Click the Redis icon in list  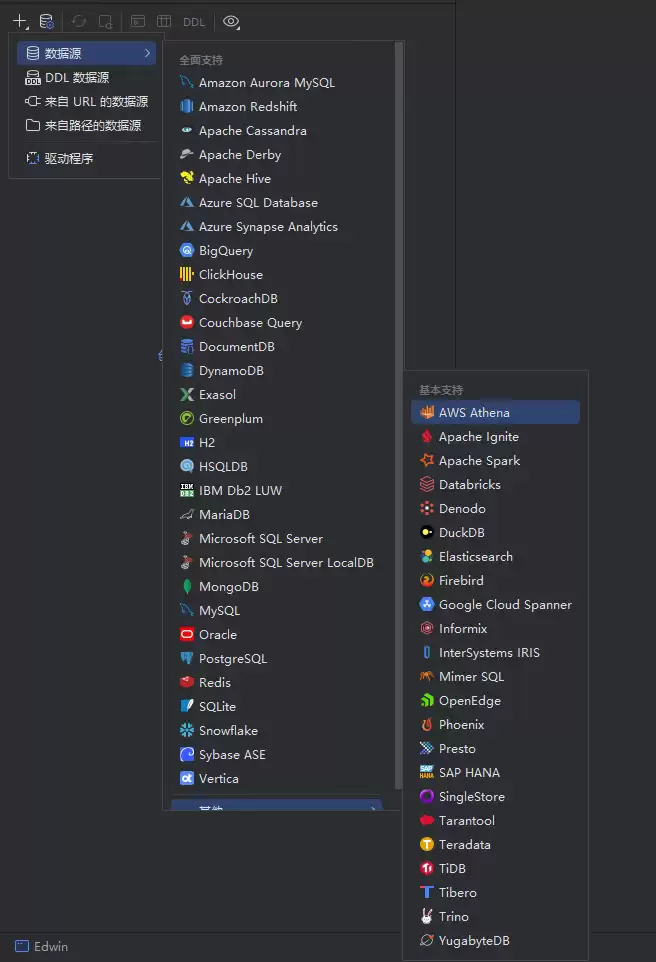coord(186,683)
